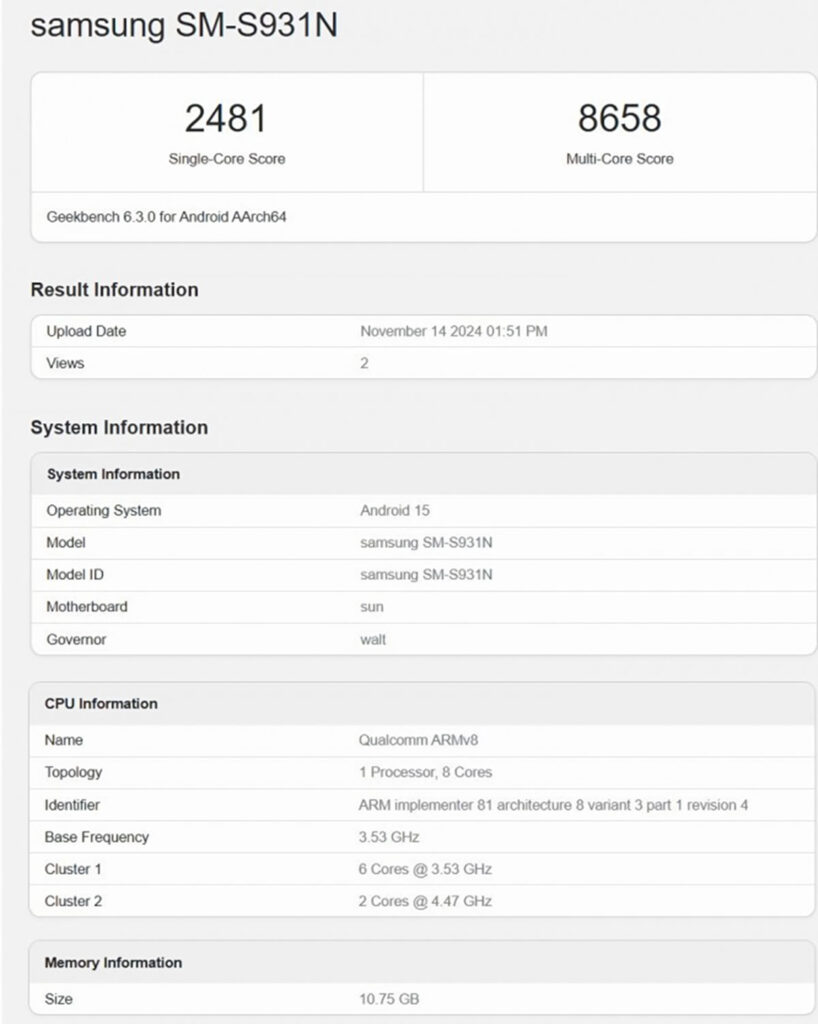Click the Governor label
Screen dimensions: 818x1024
[x=76, y=639]
